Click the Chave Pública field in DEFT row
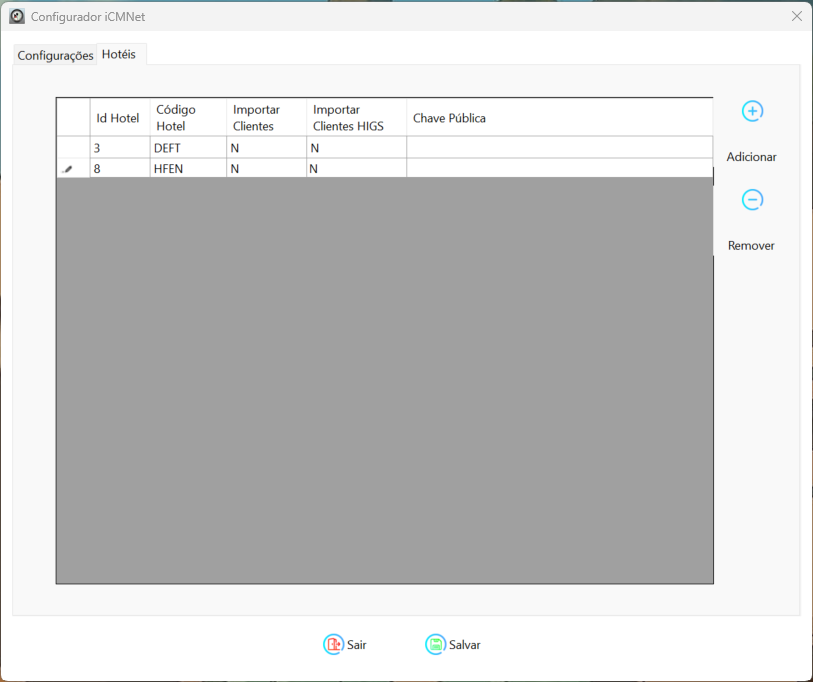Image resolution: width=813 pixels, height=682 pixels. tap(560, 148)
